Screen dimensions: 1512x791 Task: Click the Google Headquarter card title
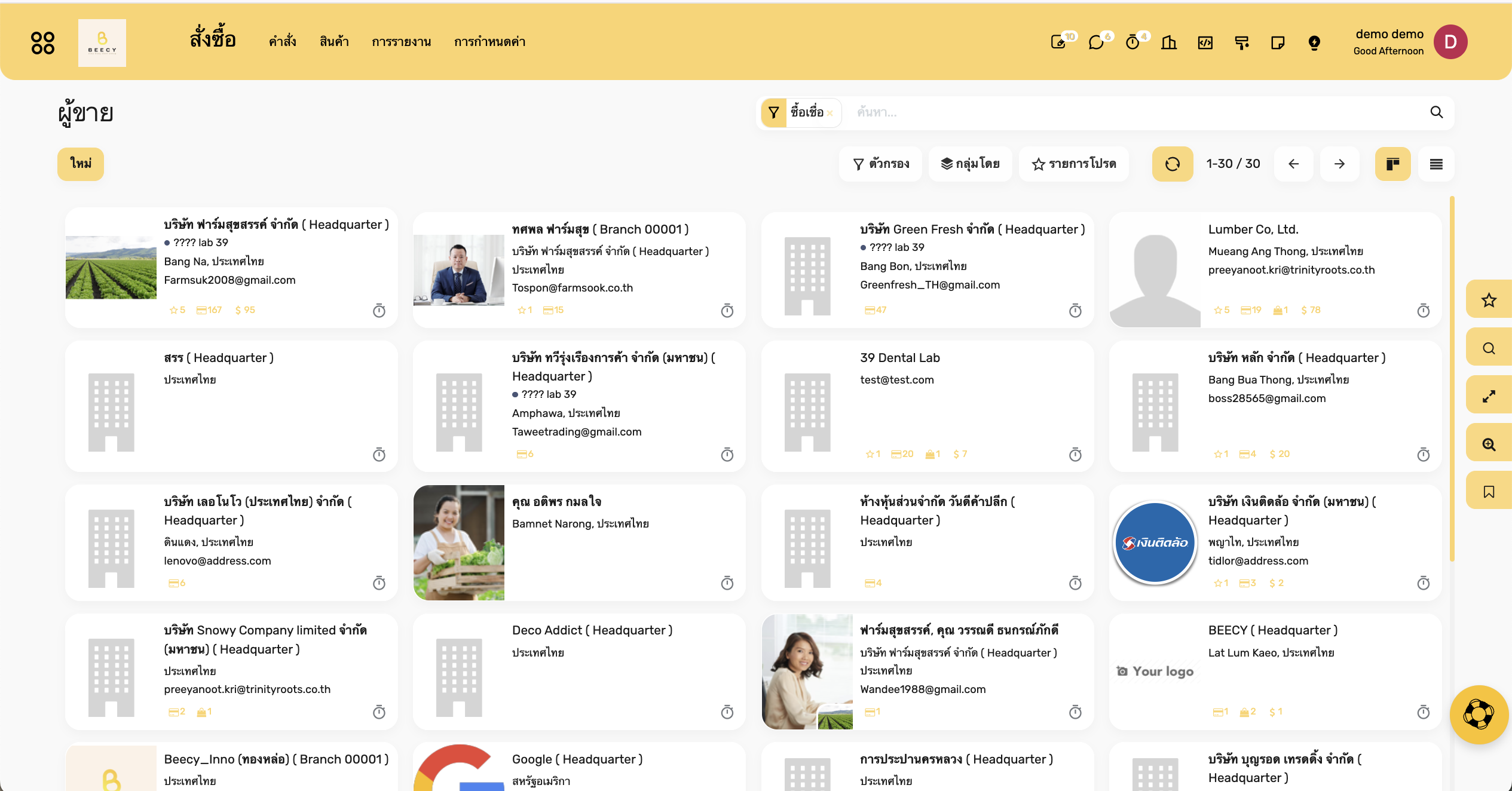click(577, 759)
